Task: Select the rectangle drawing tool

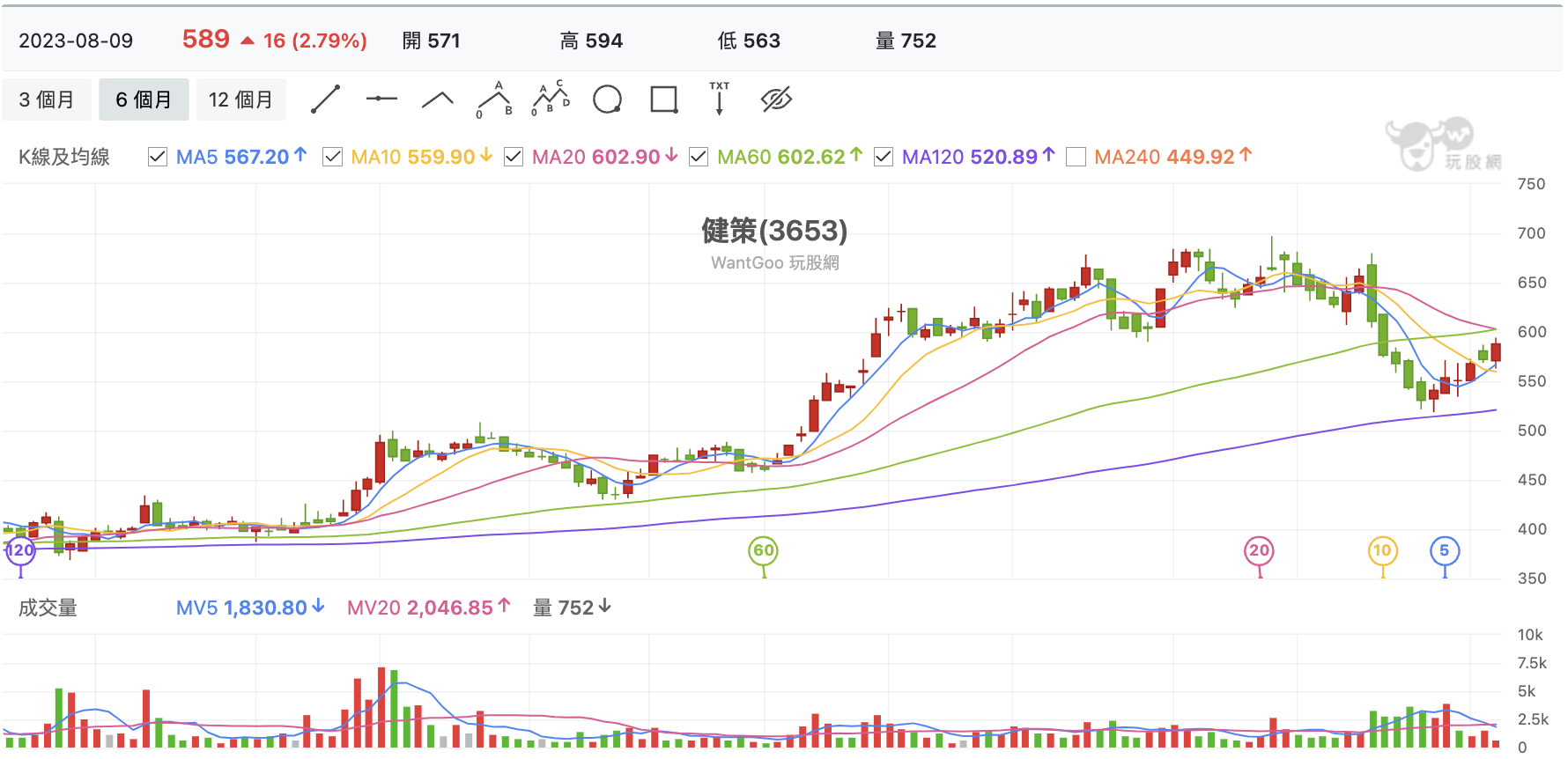Action: (663, 99)
